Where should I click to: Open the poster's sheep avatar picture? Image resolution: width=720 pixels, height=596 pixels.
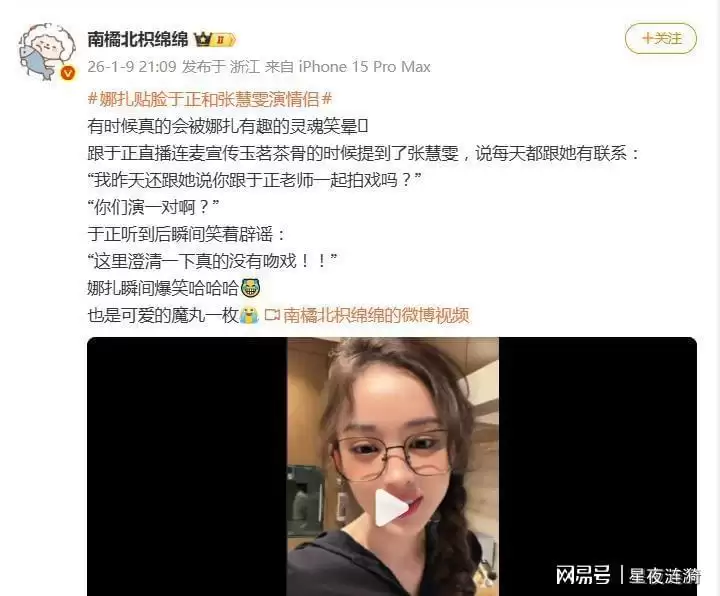[x=46, y=51]
